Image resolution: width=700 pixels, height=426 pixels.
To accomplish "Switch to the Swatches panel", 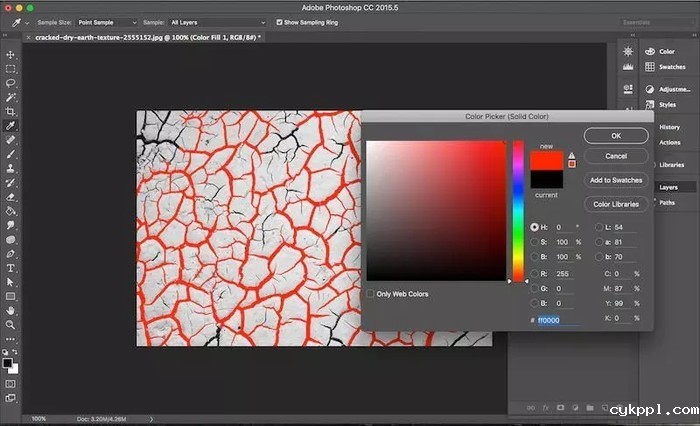I will [671, 67].
